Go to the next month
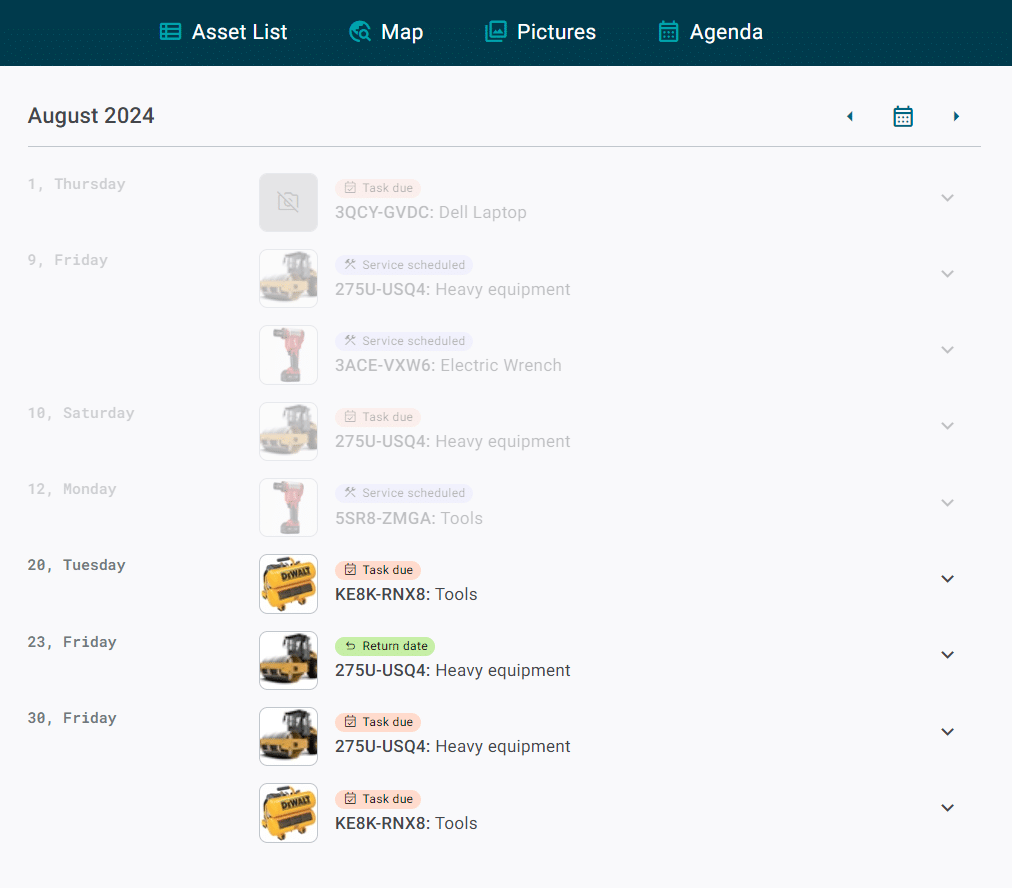Screen dimensions: 1012x888 (957, 116)
